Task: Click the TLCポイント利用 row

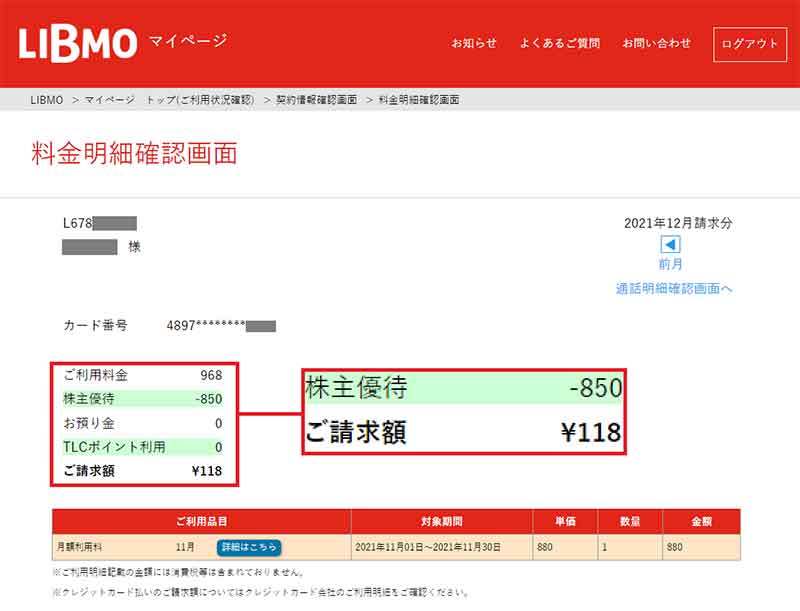Action: point(143,447)
